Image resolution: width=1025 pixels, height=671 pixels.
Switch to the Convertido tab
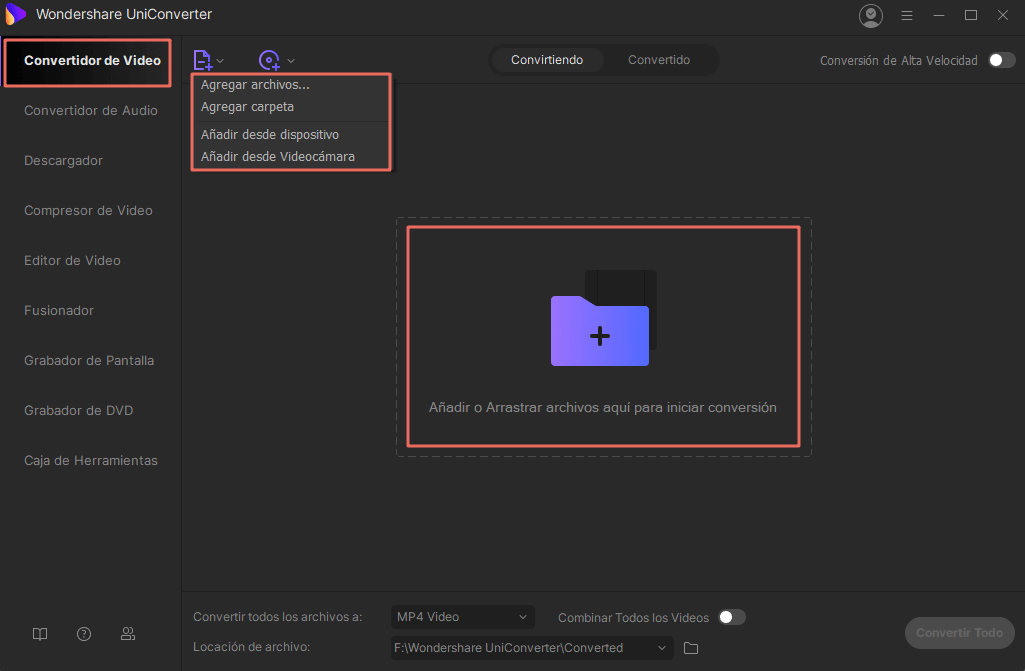pos(659,60)
